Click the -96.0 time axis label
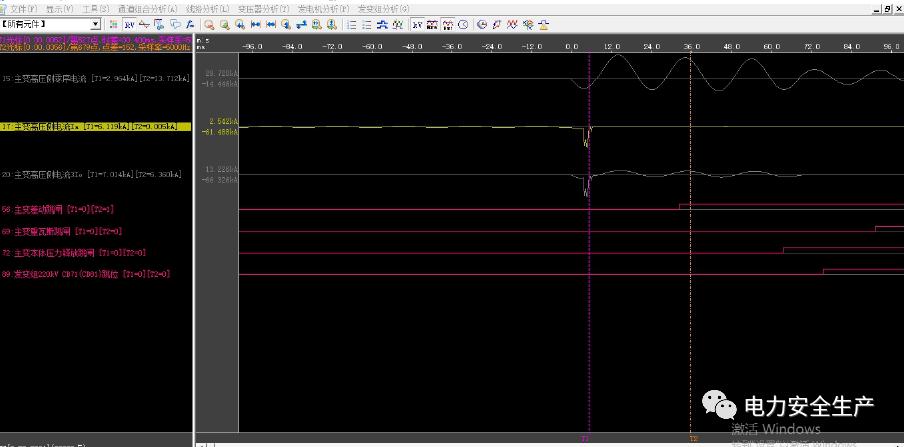Screen dimensions: 905x447 (x=252, y=46)
